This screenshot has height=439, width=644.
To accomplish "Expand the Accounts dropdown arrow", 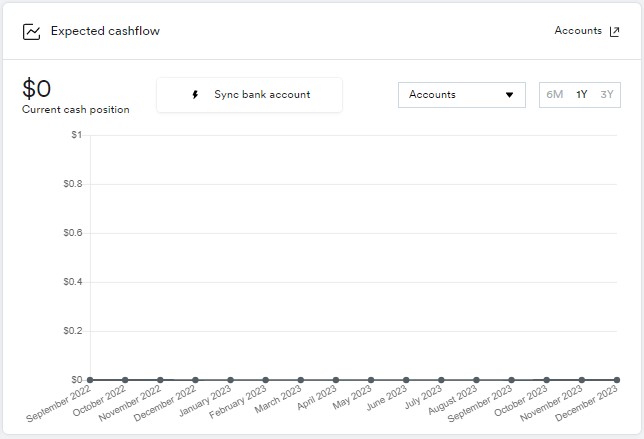I will tap(509, 95).
